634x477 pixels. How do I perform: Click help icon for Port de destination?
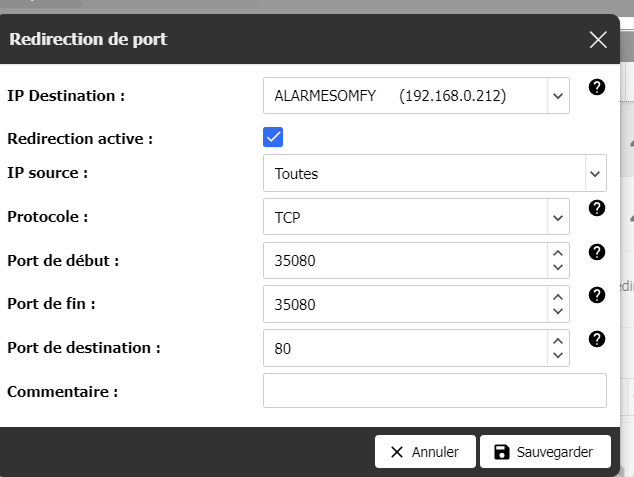(x=597, y=339)
